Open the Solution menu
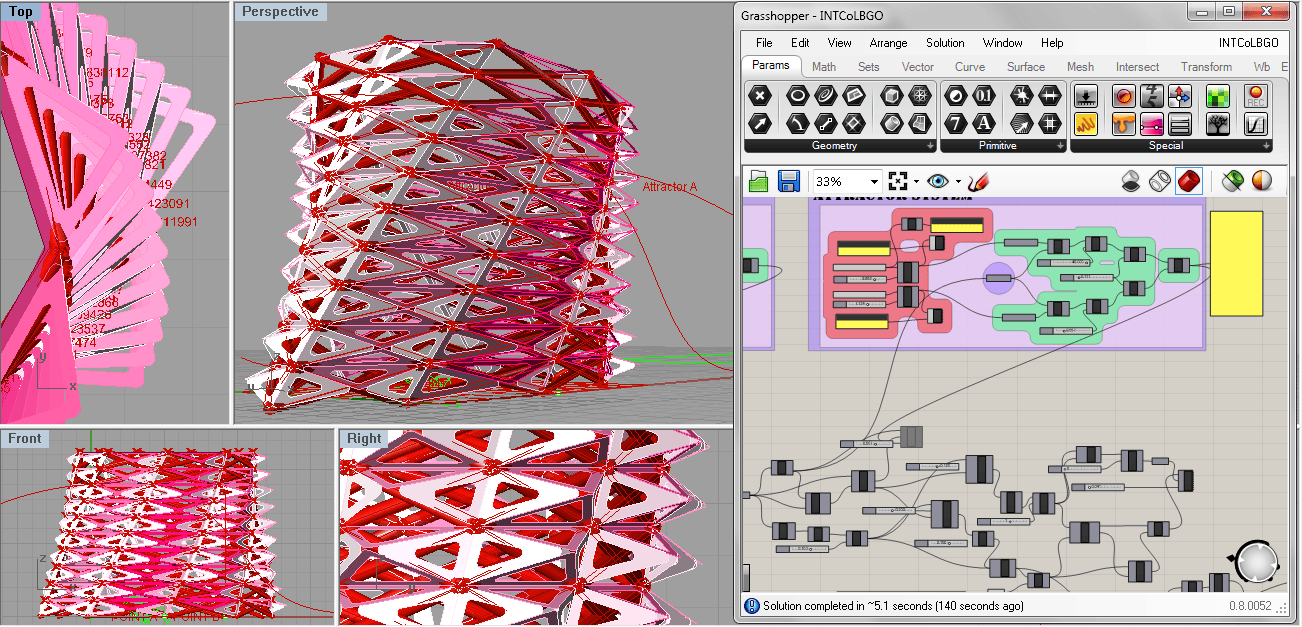Screen dimensions: 1302x627 click(945, 43)
